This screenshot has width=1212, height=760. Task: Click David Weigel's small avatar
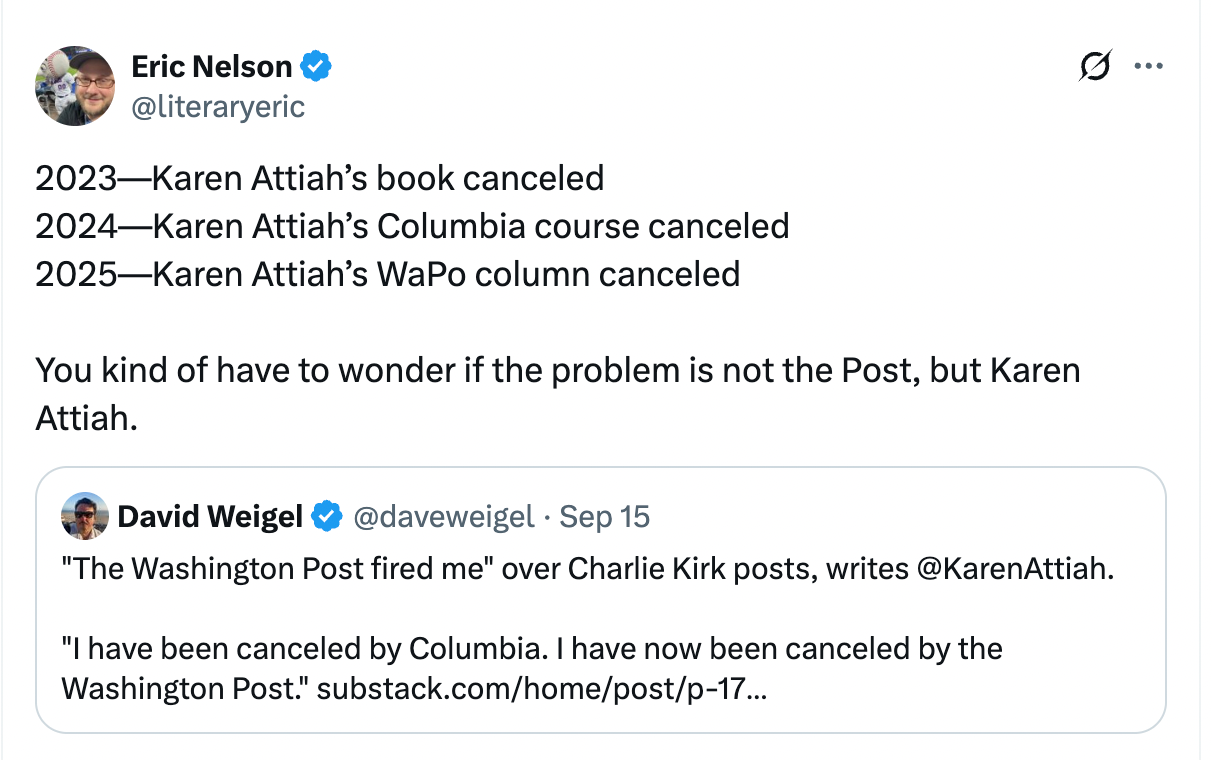pyautogui.click(x=84, y=516)
